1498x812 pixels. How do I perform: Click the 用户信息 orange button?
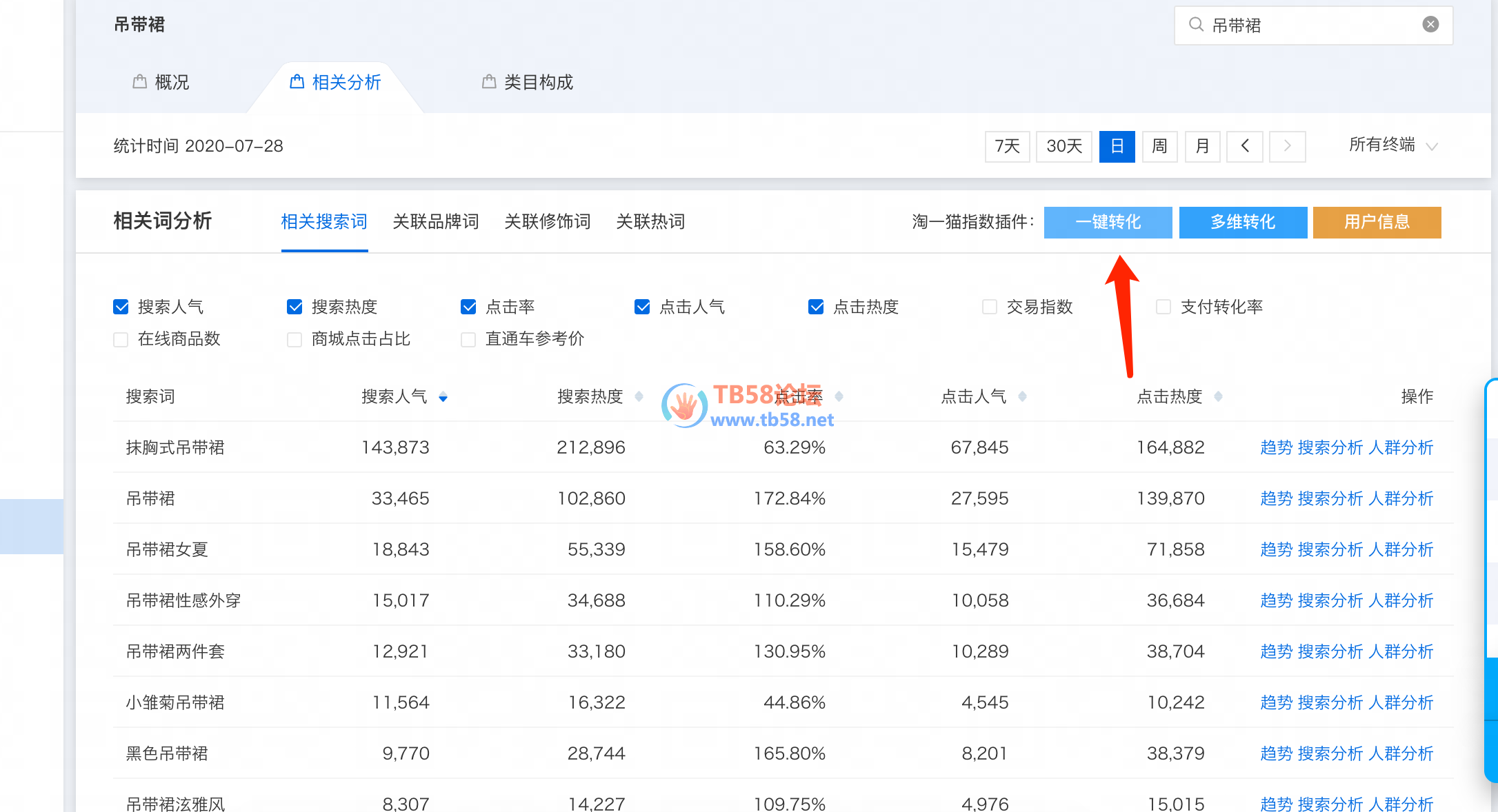pos(1377,222)
